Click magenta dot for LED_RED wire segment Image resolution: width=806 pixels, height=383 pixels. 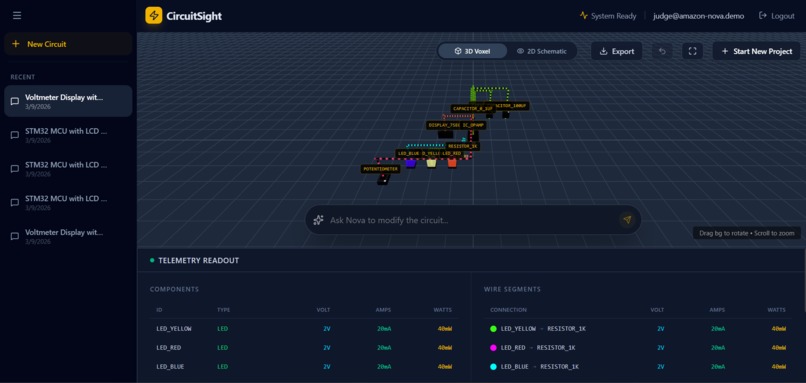(x=493, y=348)
